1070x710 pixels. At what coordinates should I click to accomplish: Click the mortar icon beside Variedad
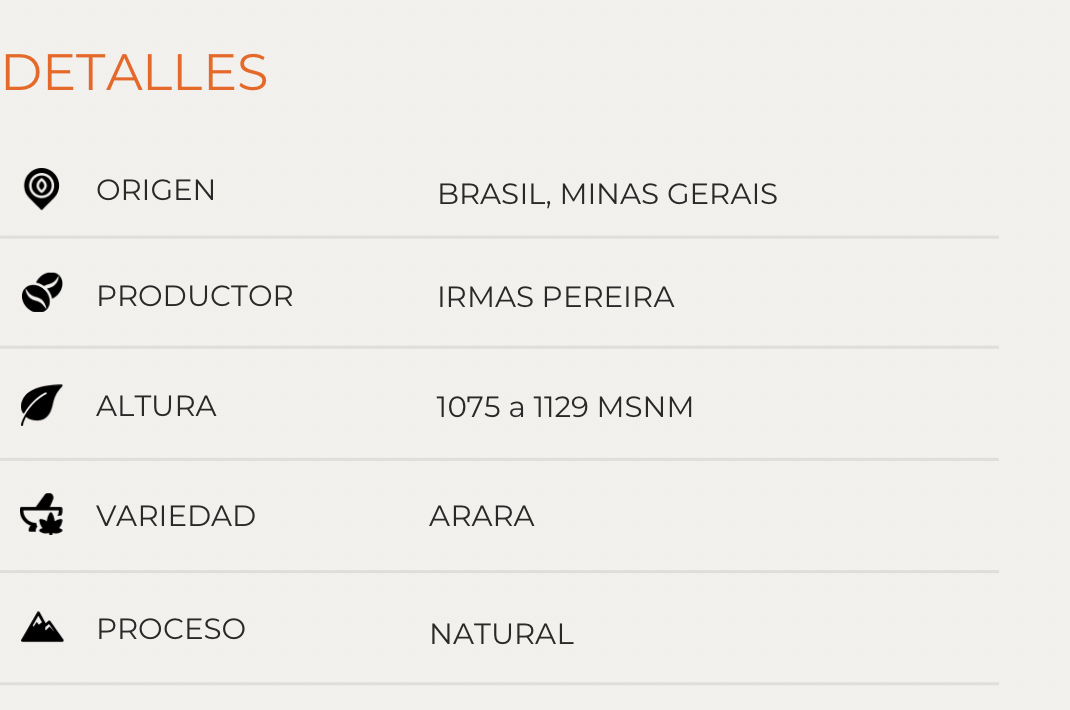pos(42,516)
